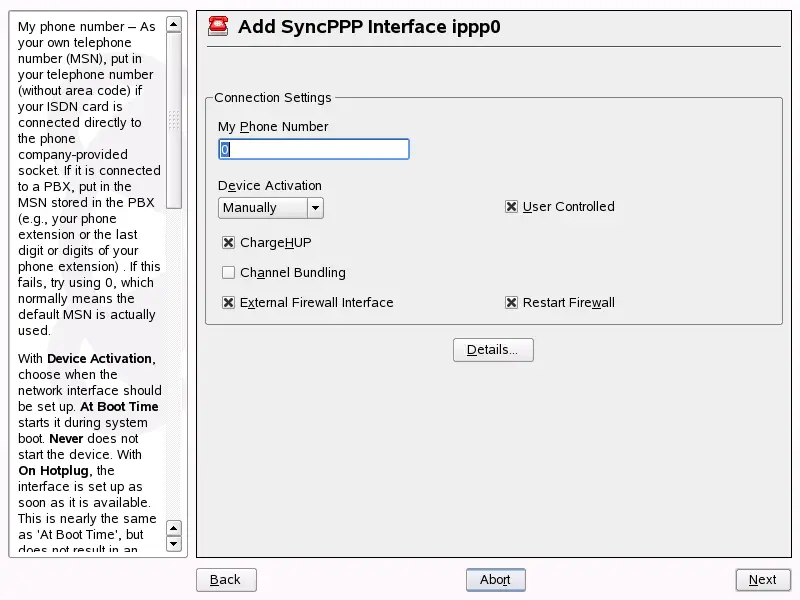
Task: Click the Connection Settings group title
Action: pyautogui.click(x=272, y=98)
